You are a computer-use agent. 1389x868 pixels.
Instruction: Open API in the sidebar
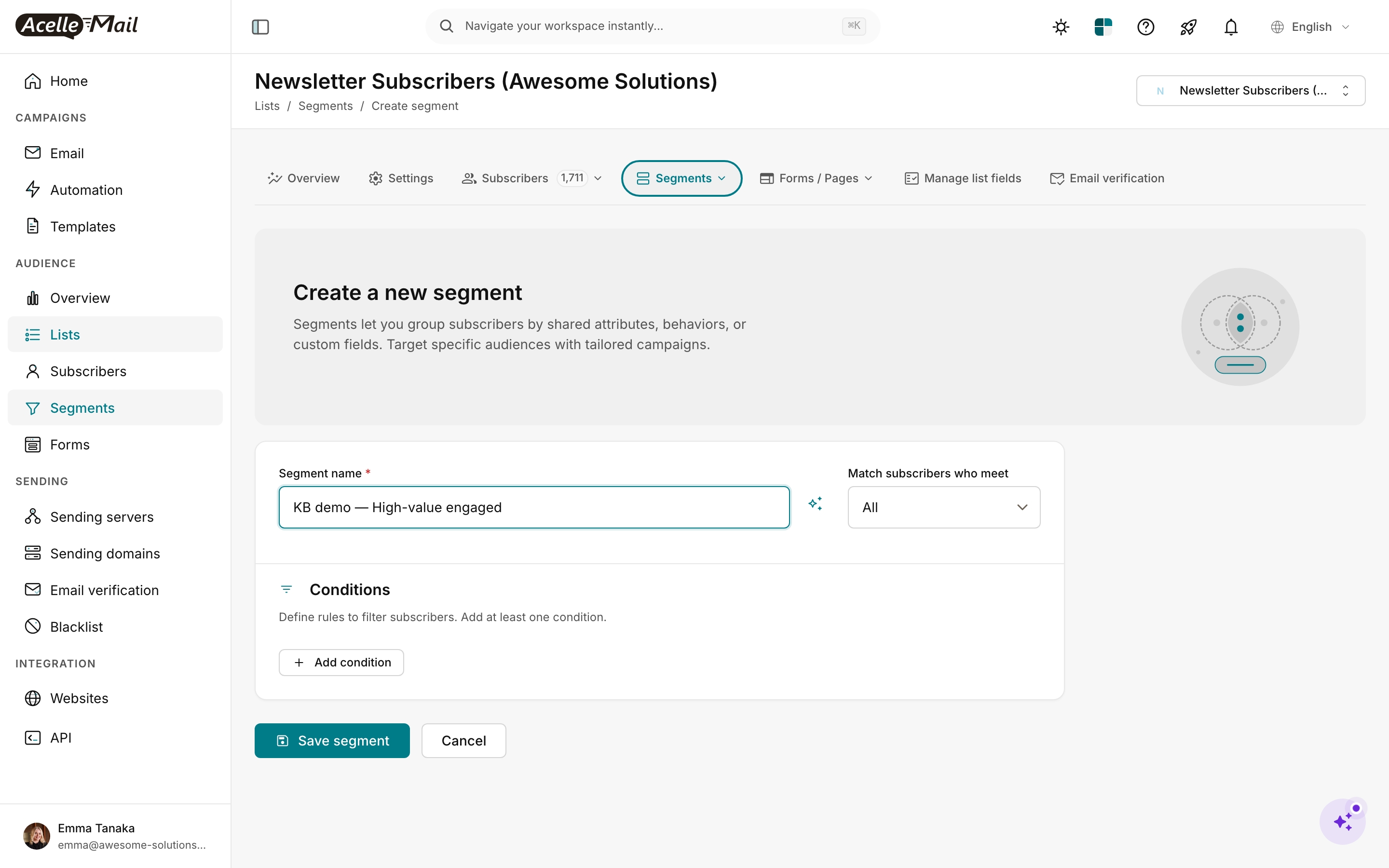pyautogui.click(x=115, y=738)
